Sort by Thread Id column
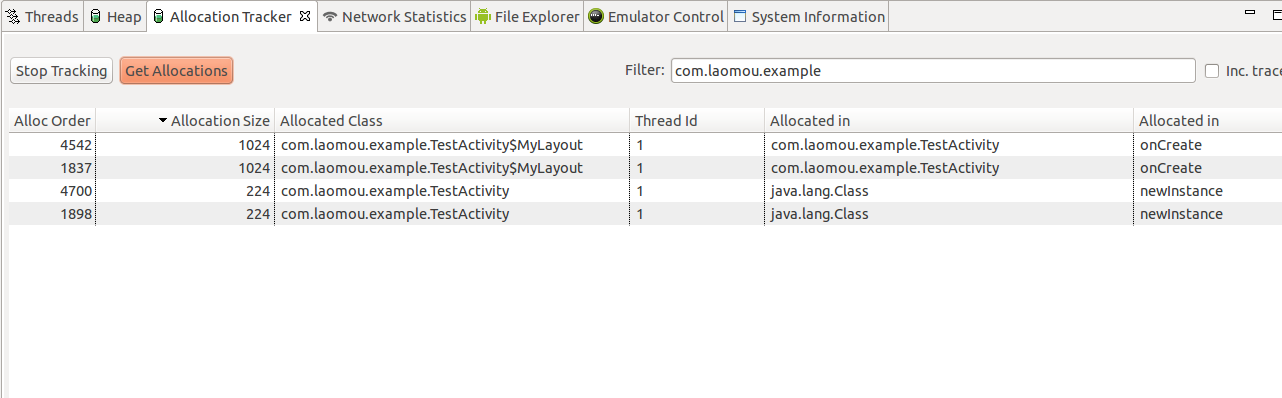The image size is (1282, 398). pos(697,121)
